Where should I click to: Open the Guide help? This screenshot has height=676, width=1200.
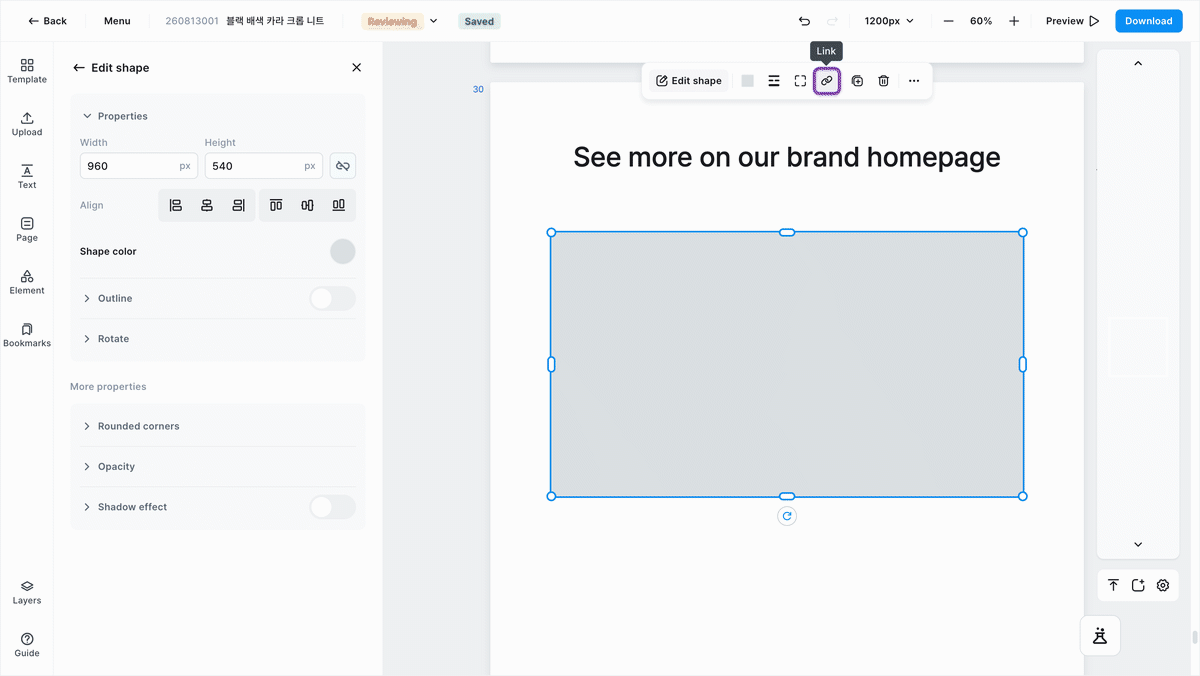click(27, 645)
